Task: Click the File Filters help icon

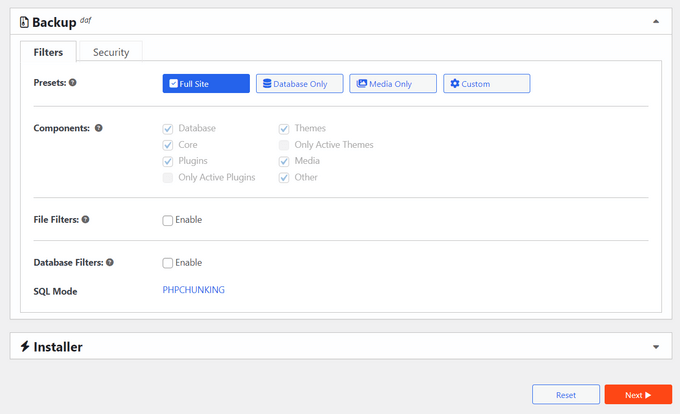Action: click(x=86, y=220)
